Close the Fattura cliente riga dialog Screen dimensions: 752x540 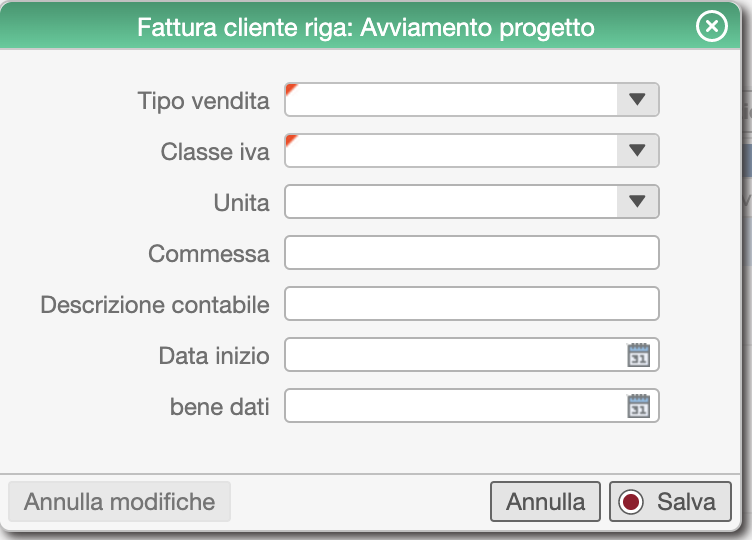click(x=712, y=26)
